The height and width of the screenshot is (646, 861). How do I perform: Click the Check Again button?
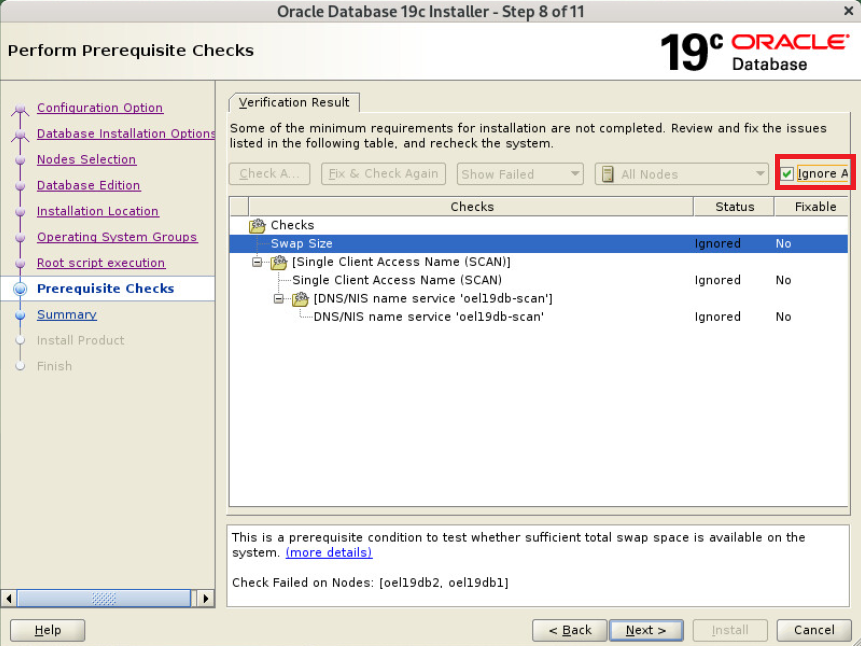coord(270,174)
